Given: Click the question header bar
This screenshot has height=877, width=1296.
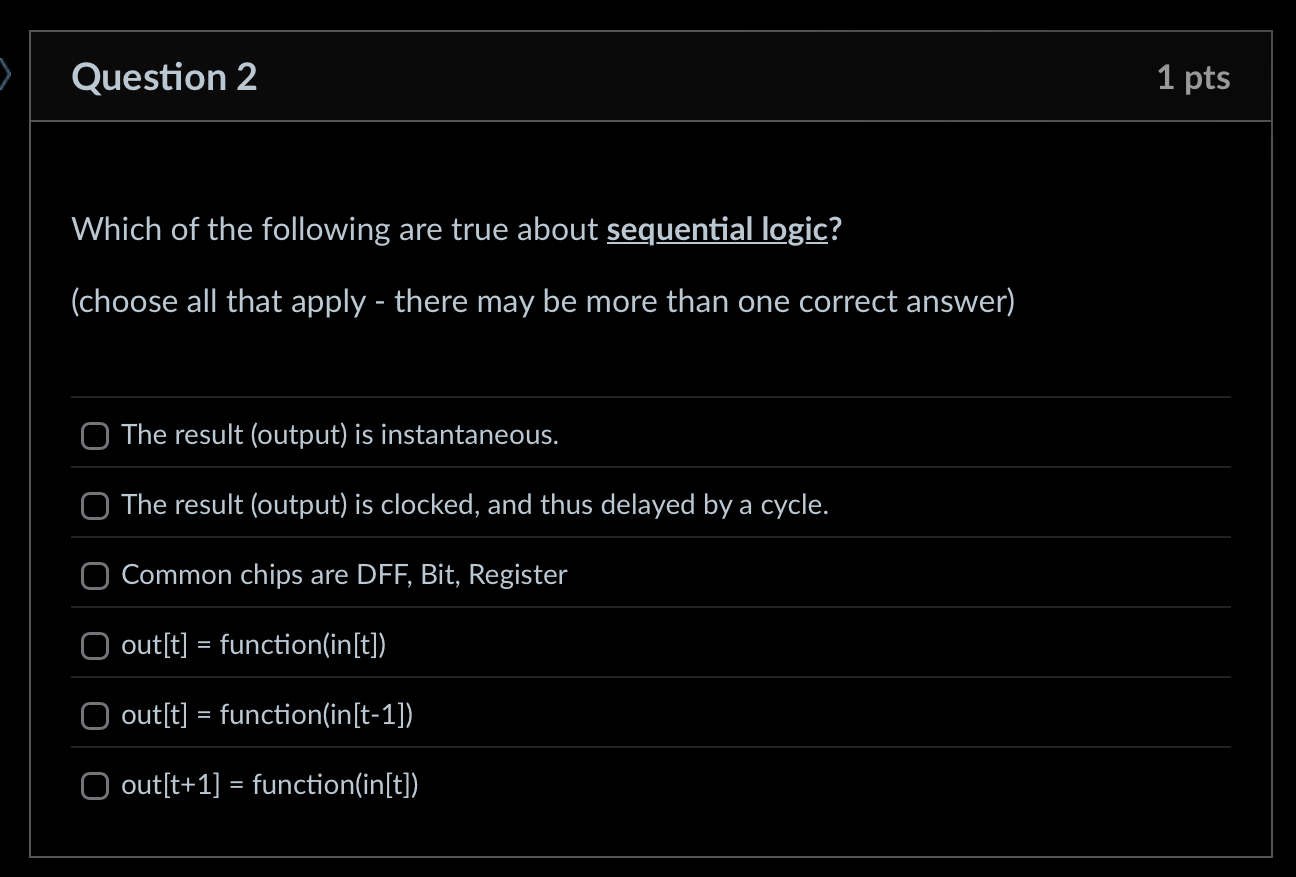Looking at the screenshot, I should [x=648, y=77].
